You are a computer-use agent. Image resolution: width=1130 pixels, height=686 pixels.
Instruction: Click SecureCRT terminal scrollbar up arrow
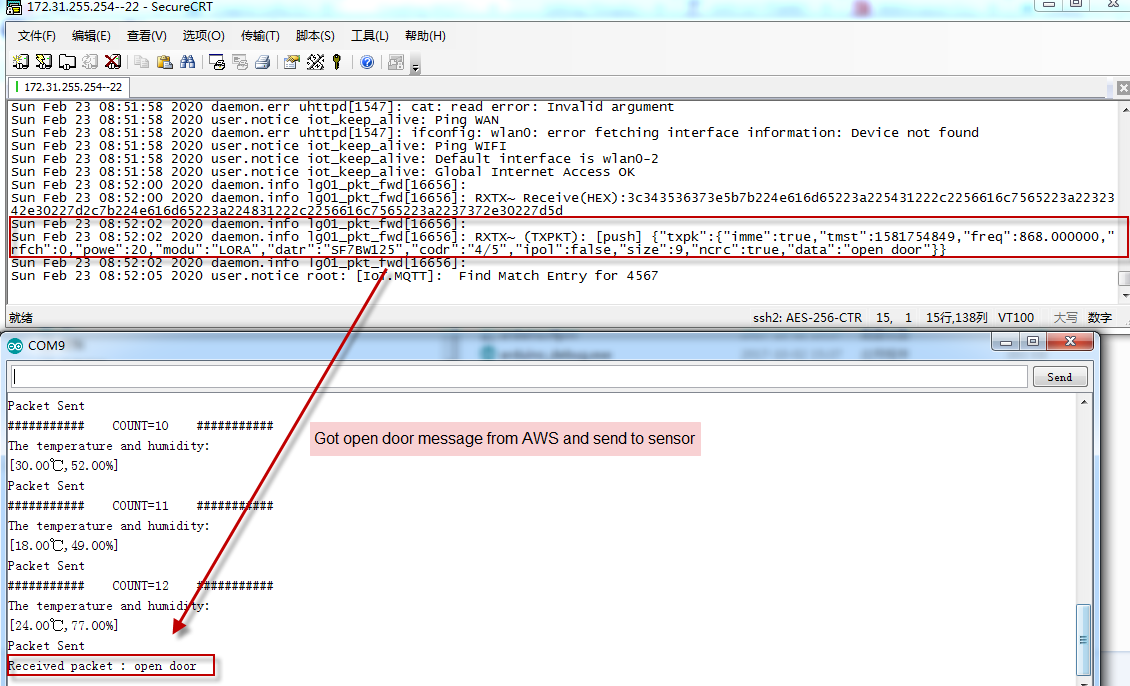pyautogui.click(x=1124, y=109)
